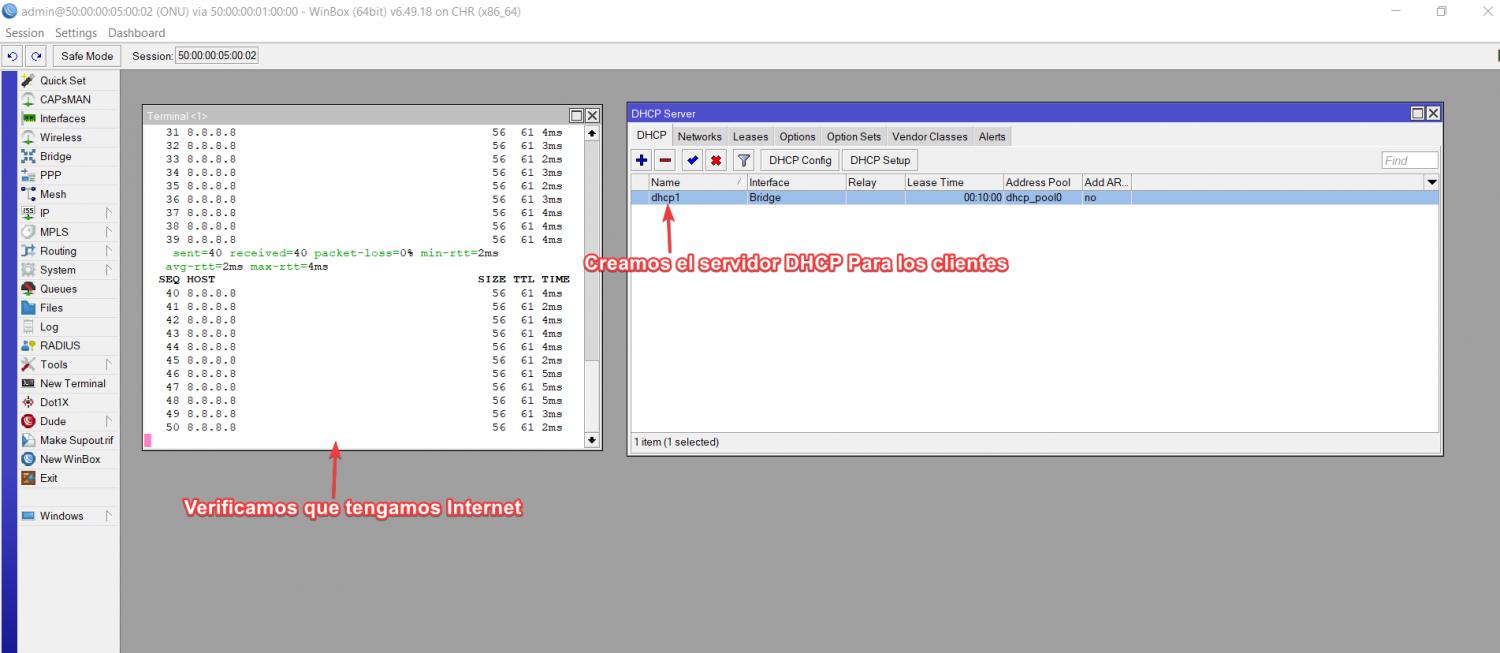1500x653 pixels.
Task: Open Interfaces in the sidebar
Action: tap(62, 119)
